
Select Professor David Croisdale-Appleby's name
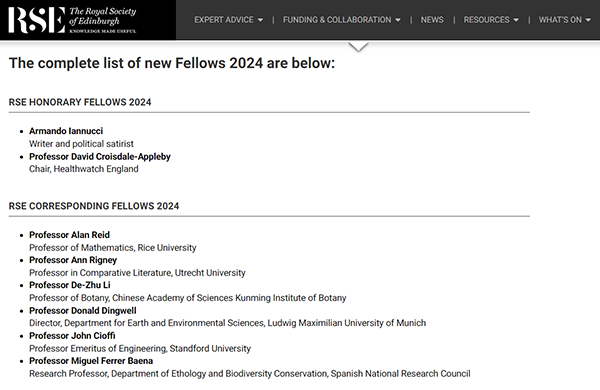click(x=100, y=157)
